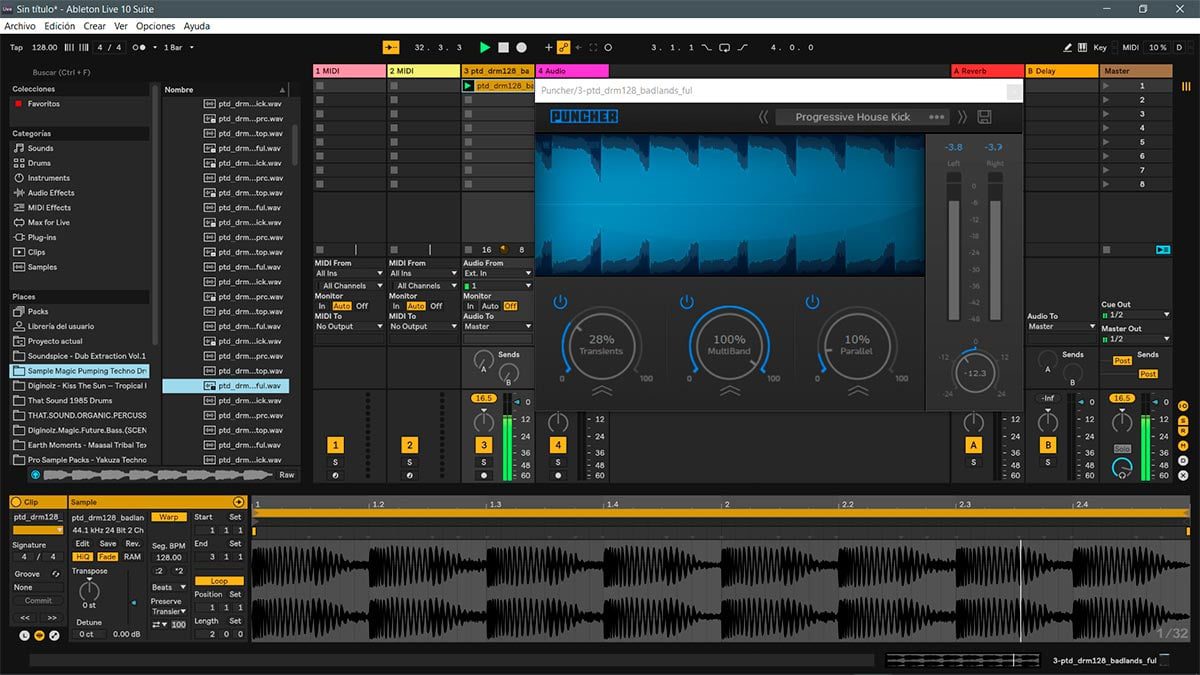
Task: Open the MIDI map mode switch
Action: (x=1130, y=47)
